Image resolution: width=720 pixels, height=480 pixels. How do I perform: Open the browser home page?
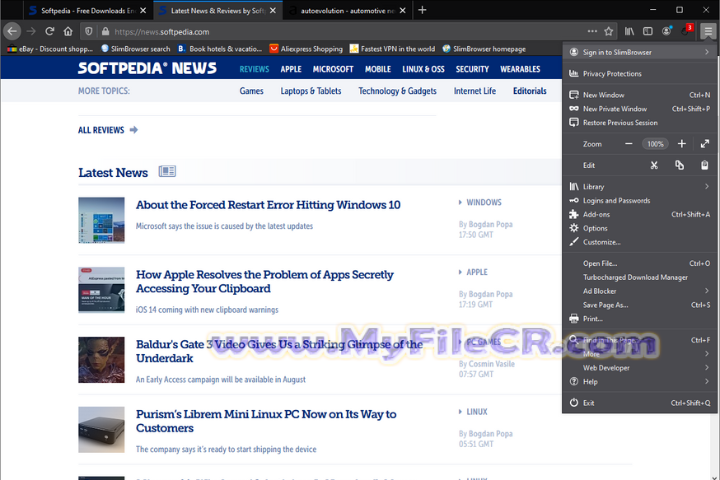tap(68, 32)
